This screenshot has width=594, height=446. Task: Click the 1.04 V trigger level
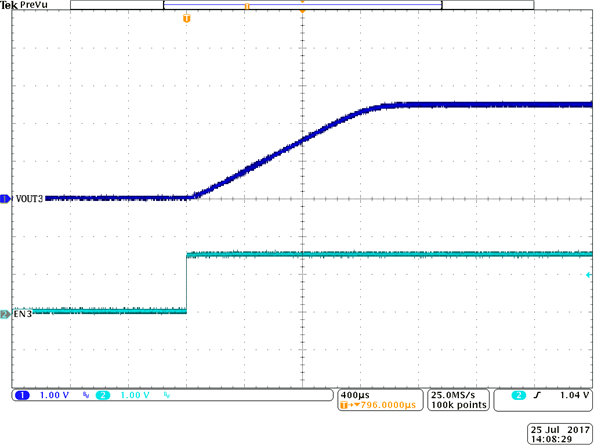point(575,395)
